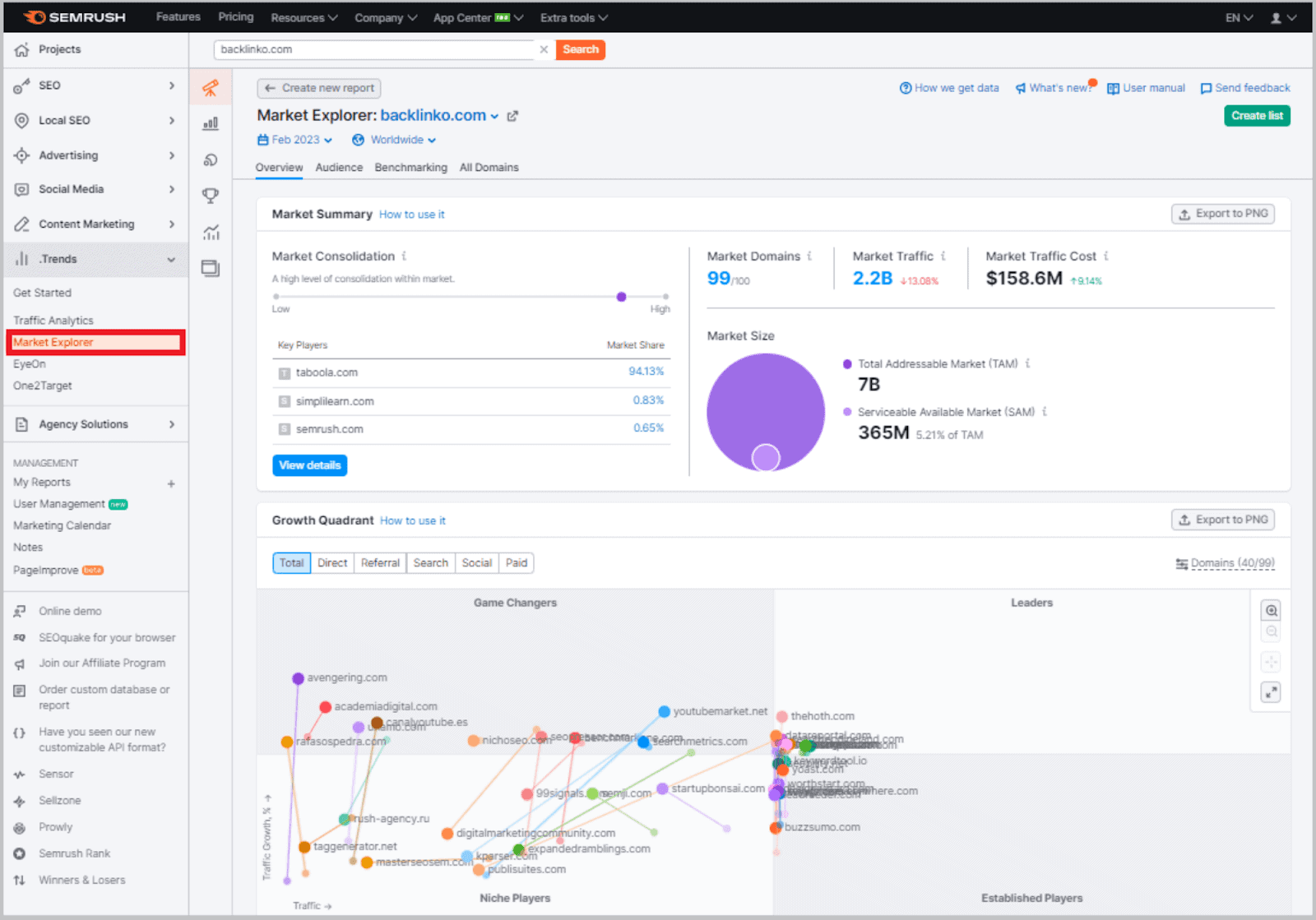Switch to the Benchmarking tab

[411, 168]
